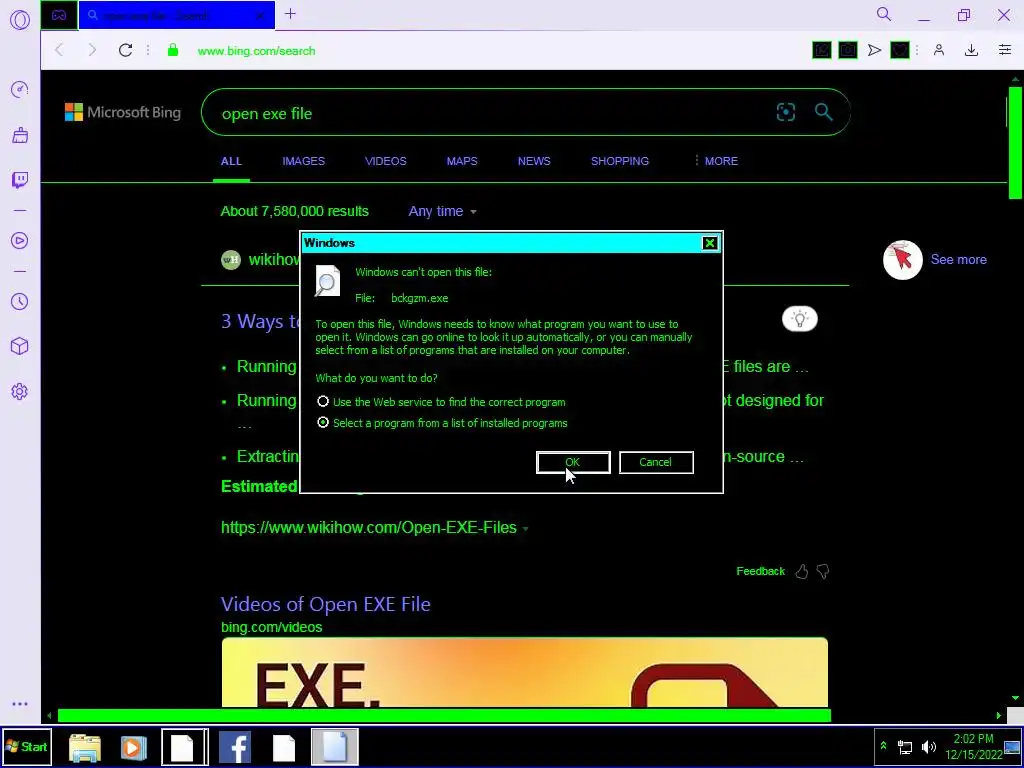Click the Feedback link

coord(760,571)
